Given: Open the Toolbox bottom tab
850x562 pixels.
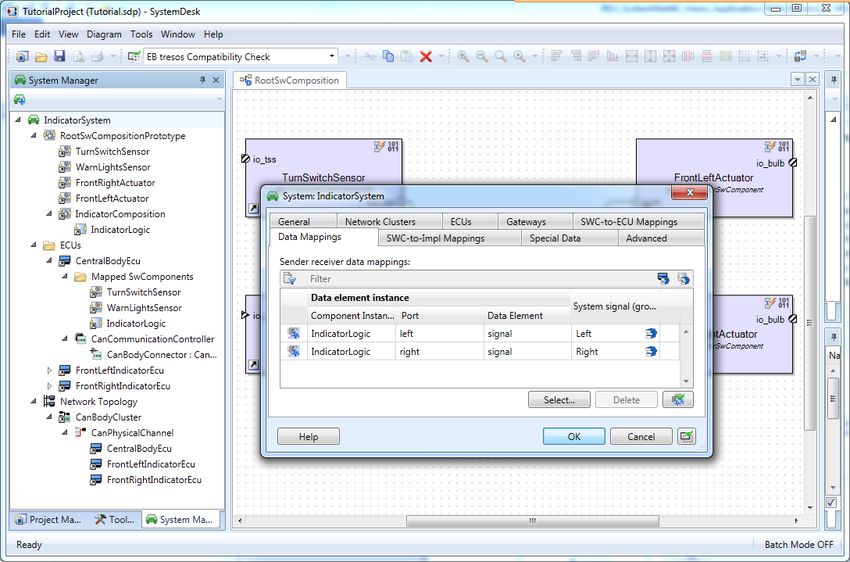Looking at the screenshot, I should (114, 519).
